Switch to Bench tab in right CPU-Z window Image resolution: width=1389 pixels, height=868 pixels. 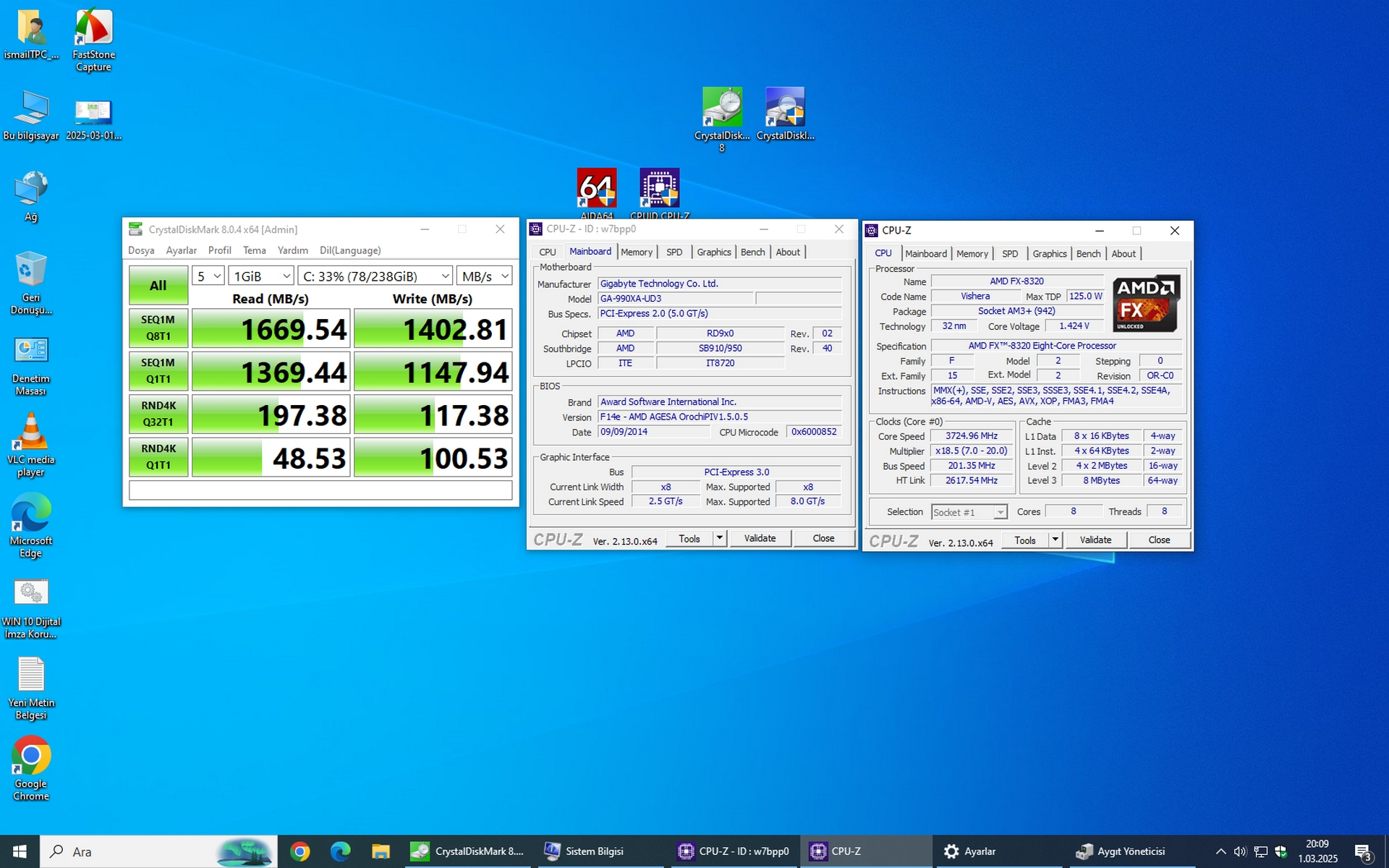click(x=1088, y=254)
